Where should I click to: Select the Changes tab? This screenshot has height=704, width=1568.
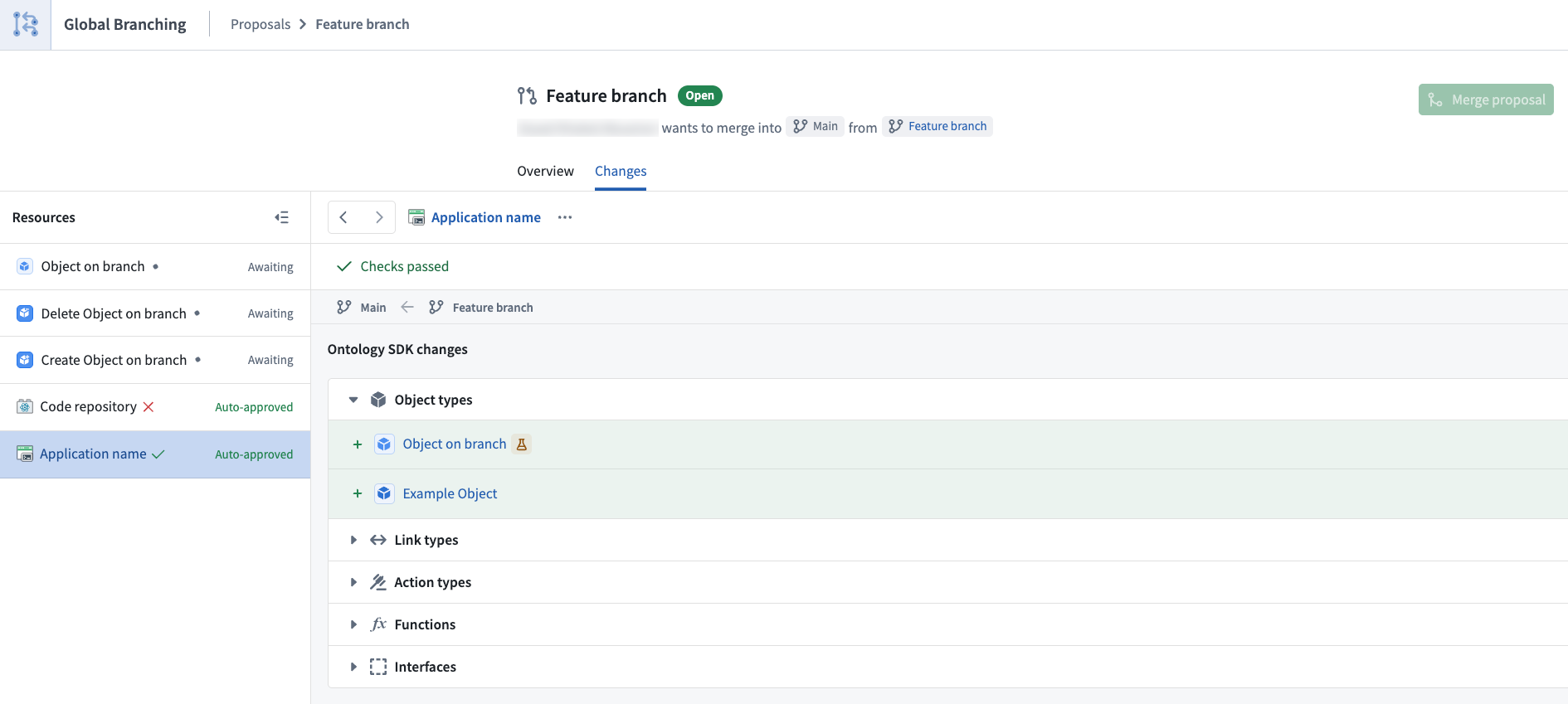pos(621,171)
